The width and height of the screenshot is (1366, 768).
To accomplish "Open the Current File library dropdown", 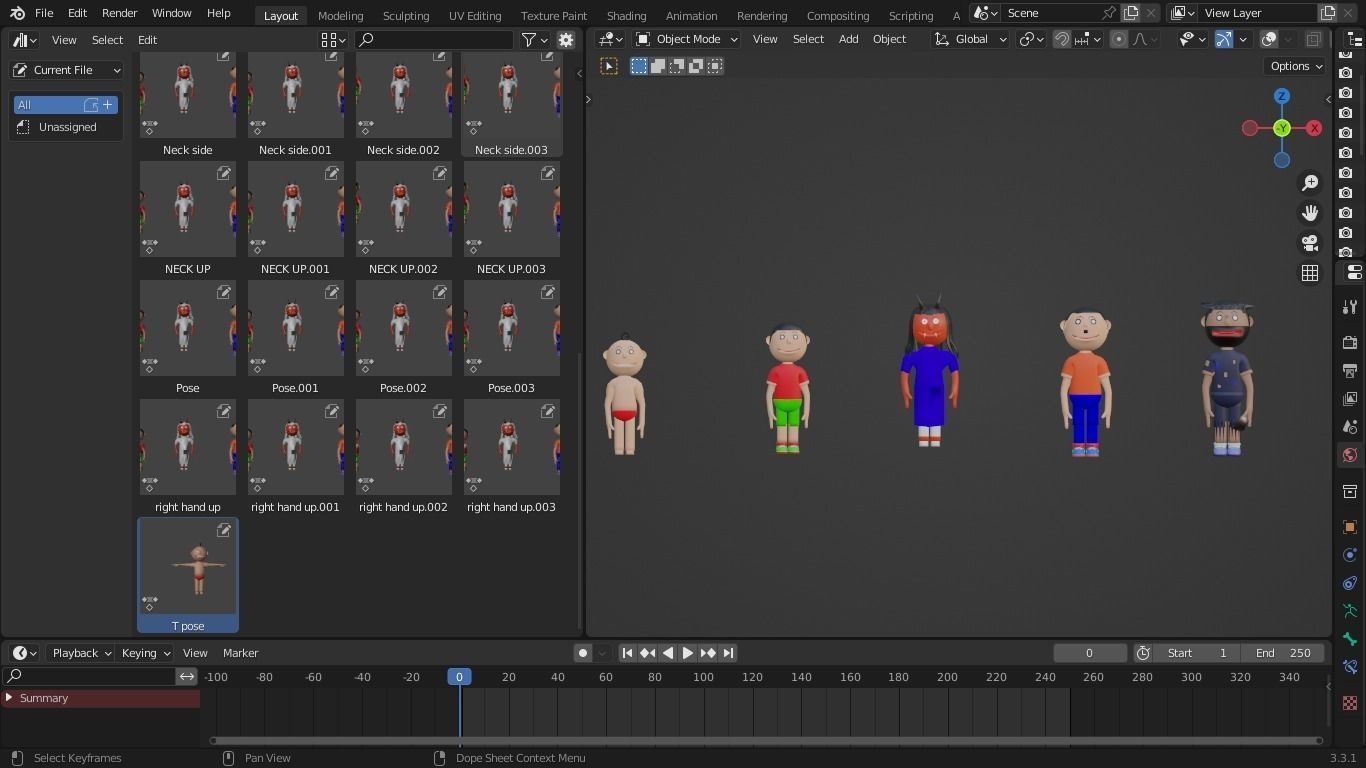I will 67,70.
